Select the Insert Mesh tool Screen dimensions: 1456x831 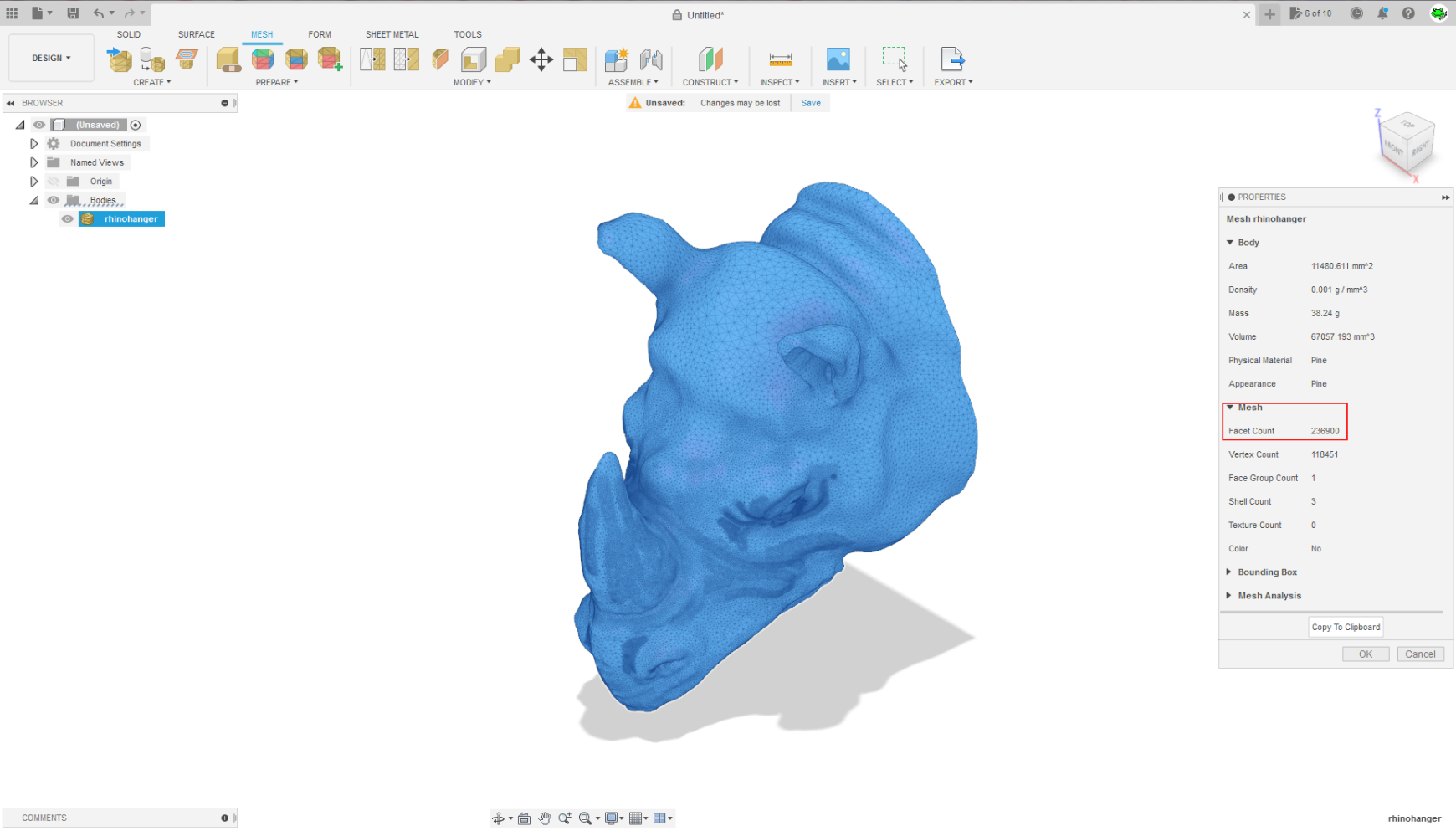point(120,59)
